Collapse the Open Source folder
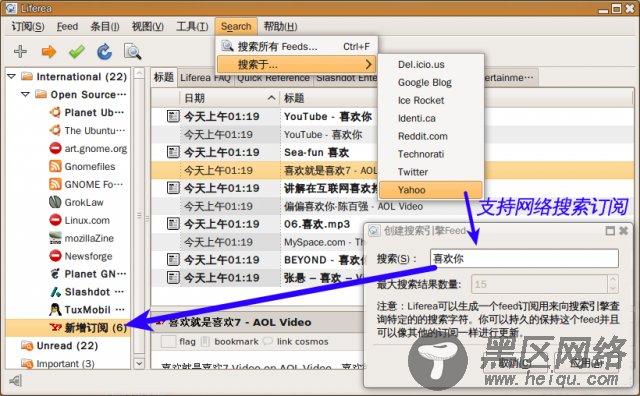640x396 pixels. (25, 94)
